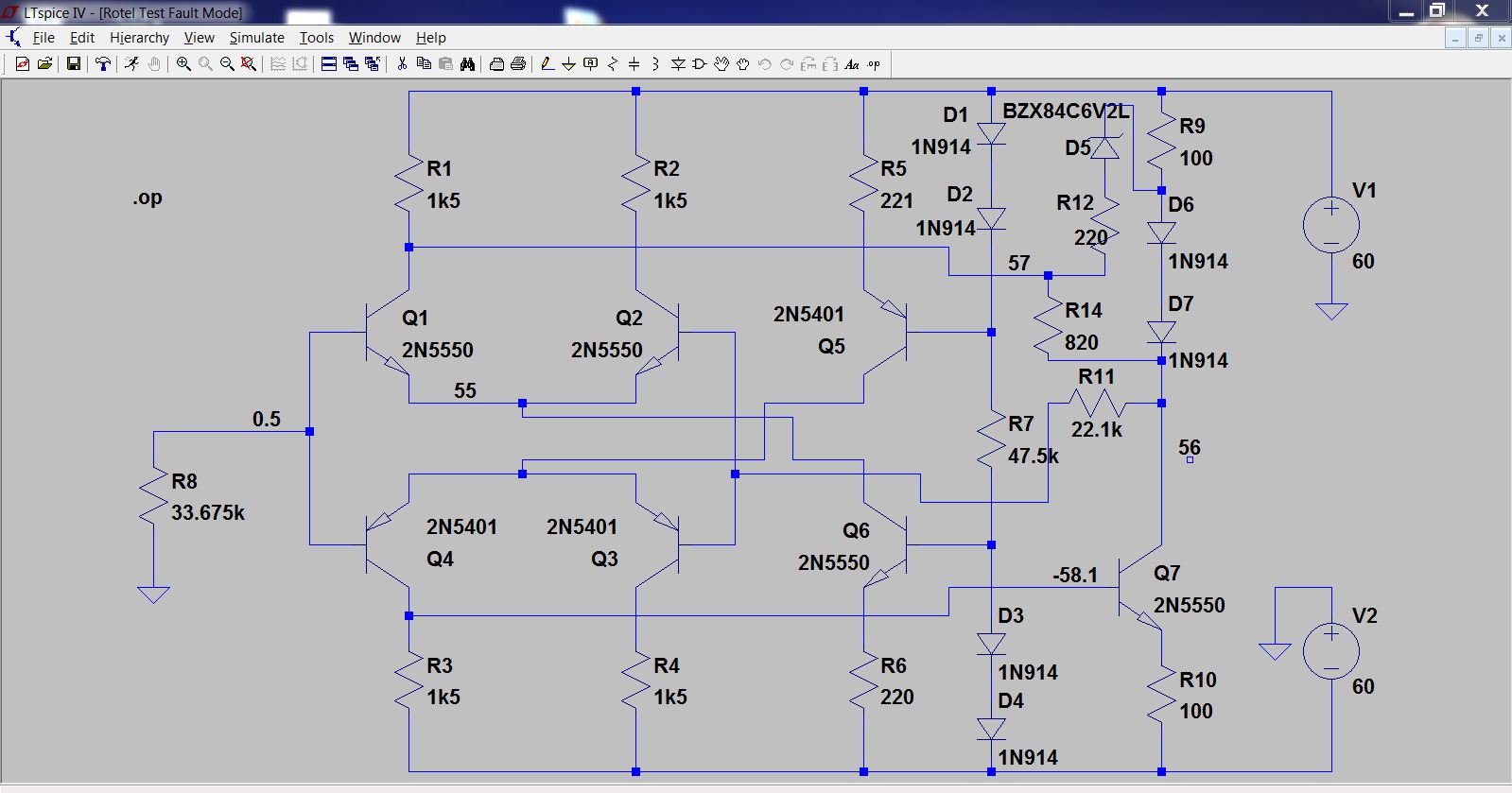
Task: Place a capacitor from toolbar
Action: (634, 64)
